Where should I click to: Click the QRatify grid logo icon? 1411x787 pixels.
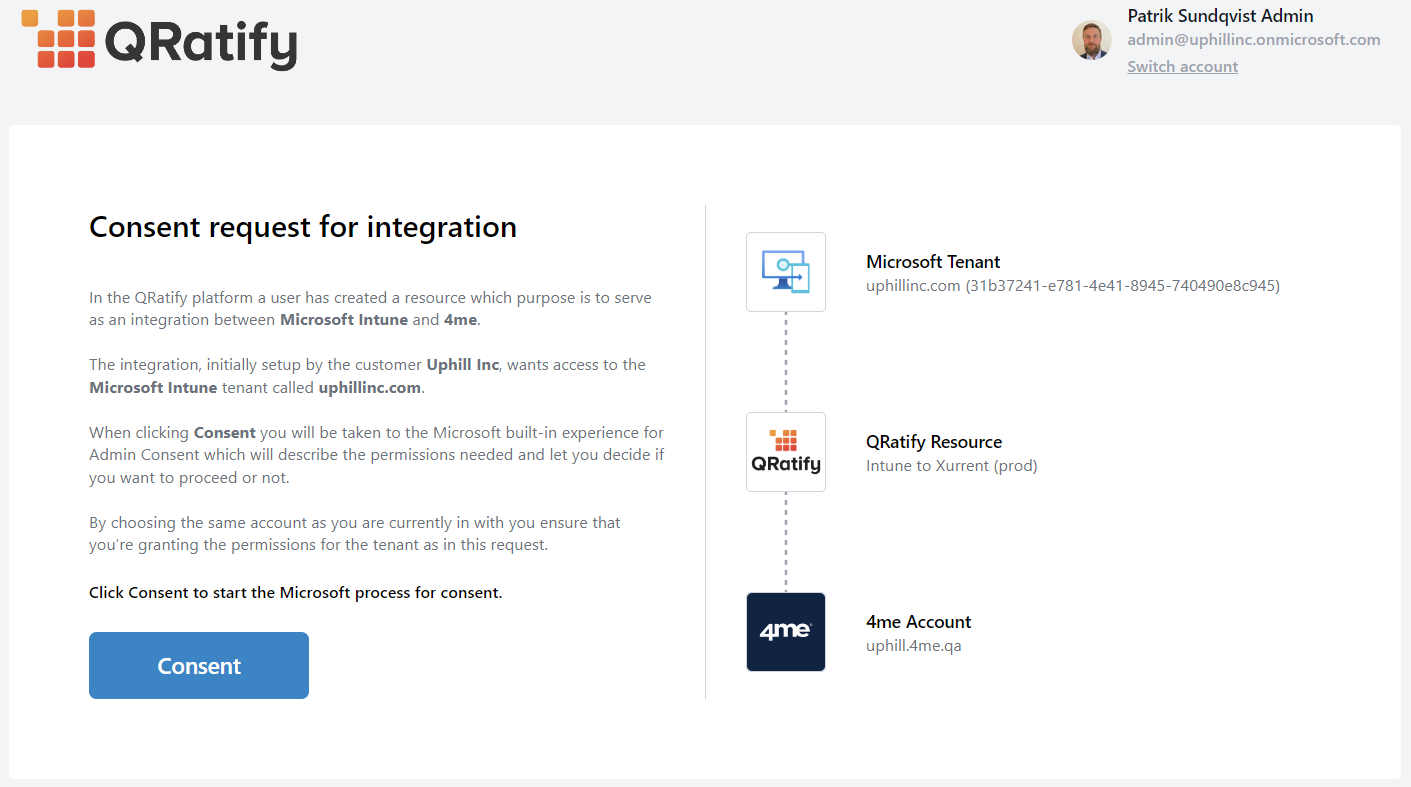click(58, 39)
